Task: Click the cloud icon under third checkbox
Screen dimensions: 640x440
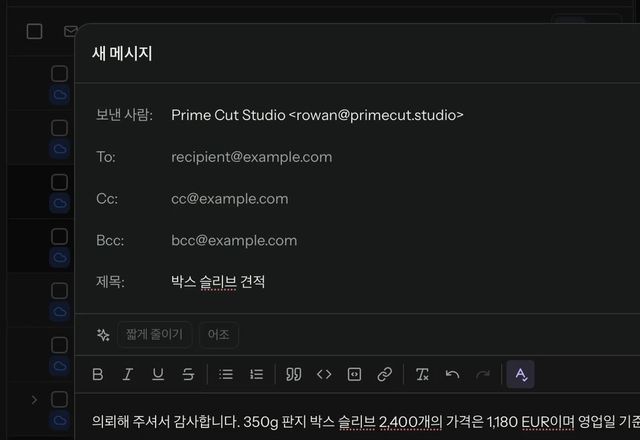Action: 60,204
